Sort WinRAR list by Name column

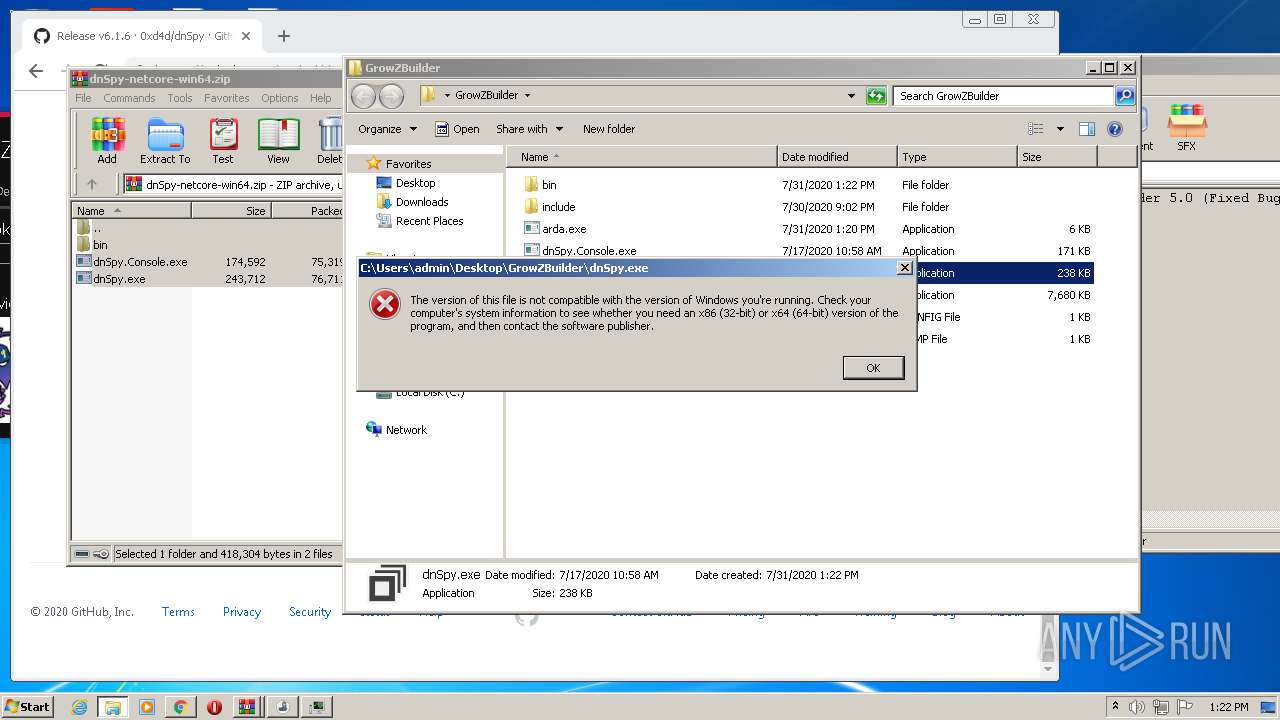click(x=132, y=211)
